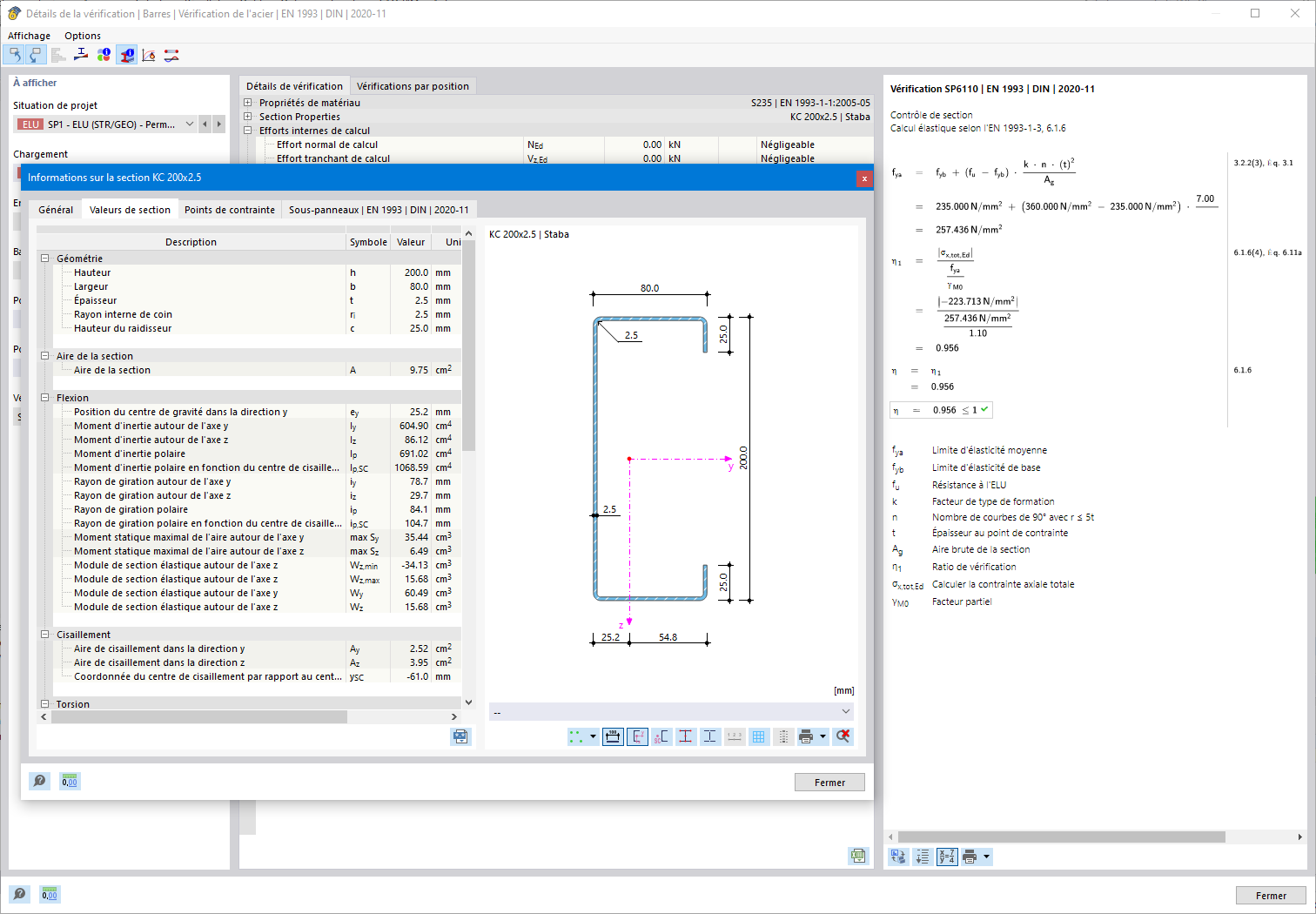Switch to Vérifications par position tab
The width and height of the screenshot is (1316, 914).
coord(413,86)
